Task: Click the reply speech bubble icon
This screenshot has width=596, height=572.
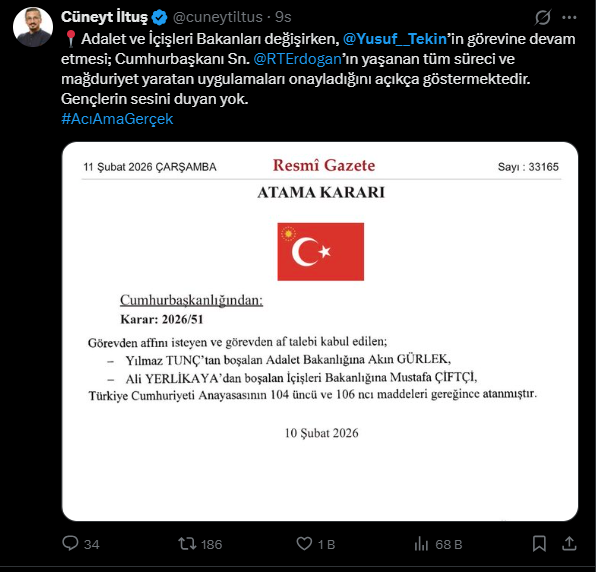Action: click(x=70, y=543)
